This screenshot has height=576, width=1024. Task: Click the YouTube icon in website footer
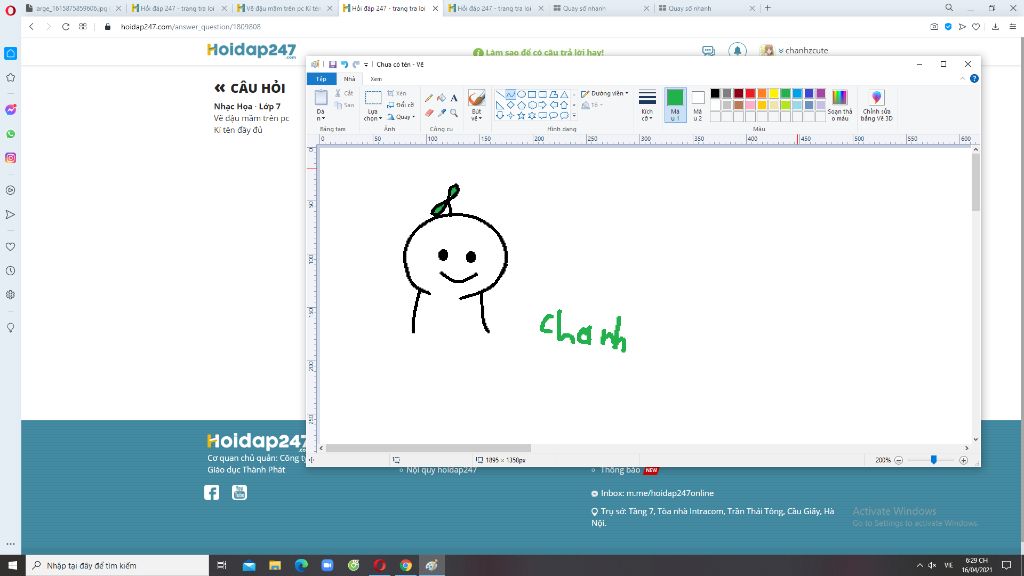click(240, 492)
